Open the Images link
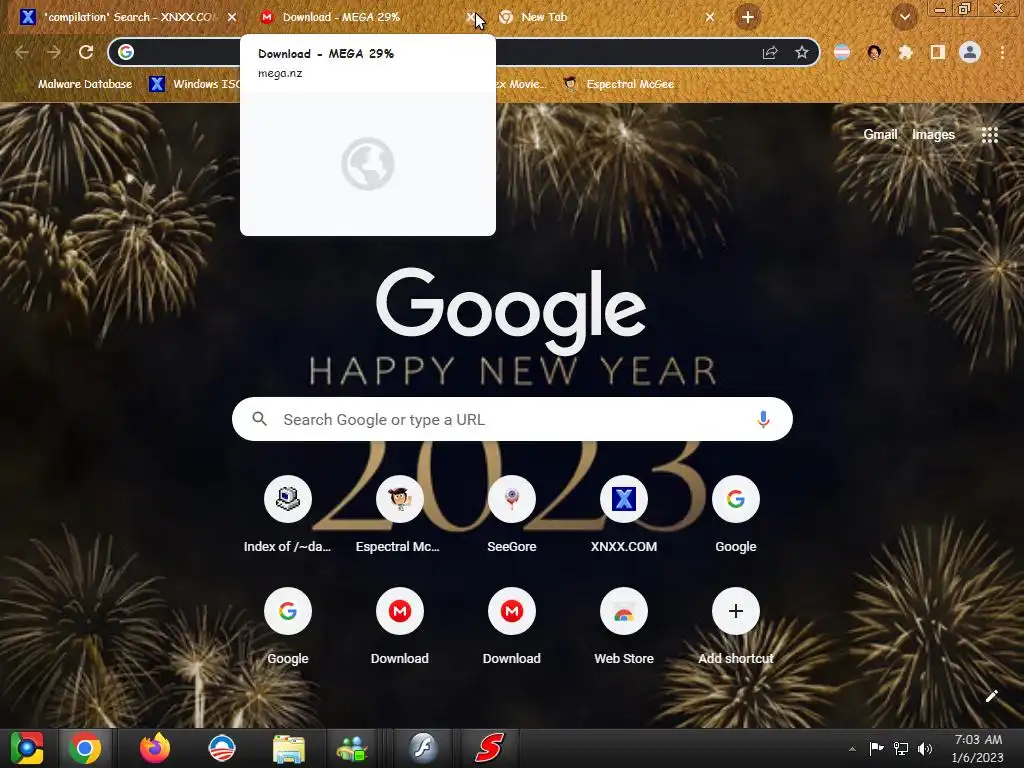The image size is (1024, 768). coord(933,135)
